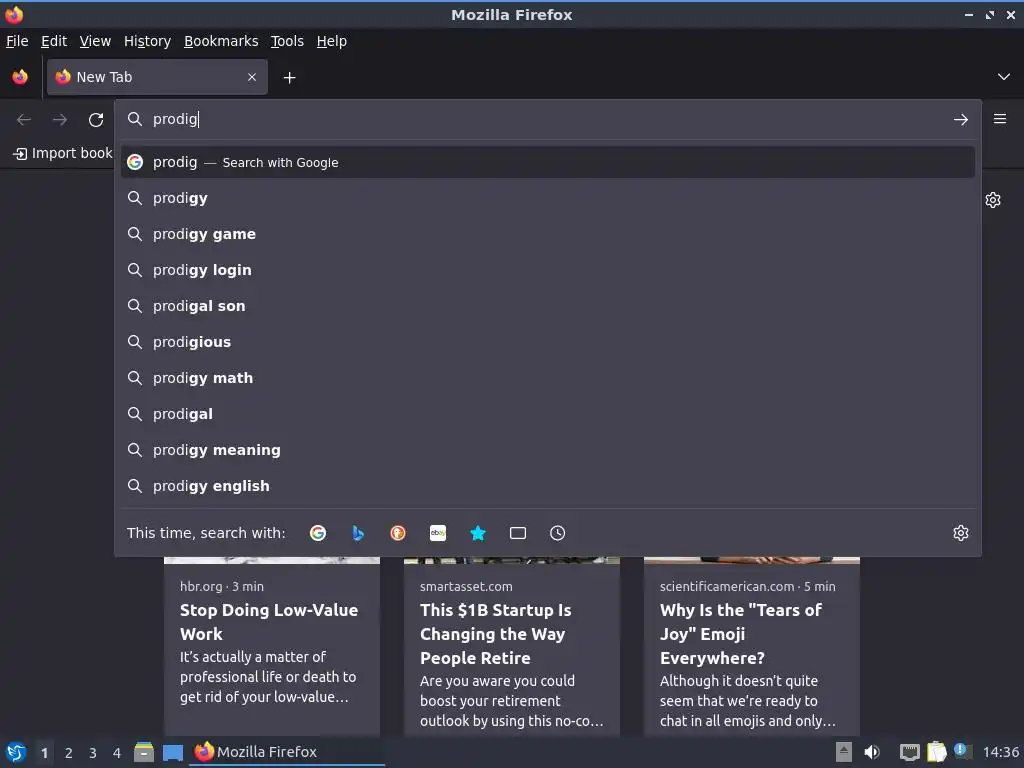Choose the 'prodigy login' suggestion

point(548,270)
